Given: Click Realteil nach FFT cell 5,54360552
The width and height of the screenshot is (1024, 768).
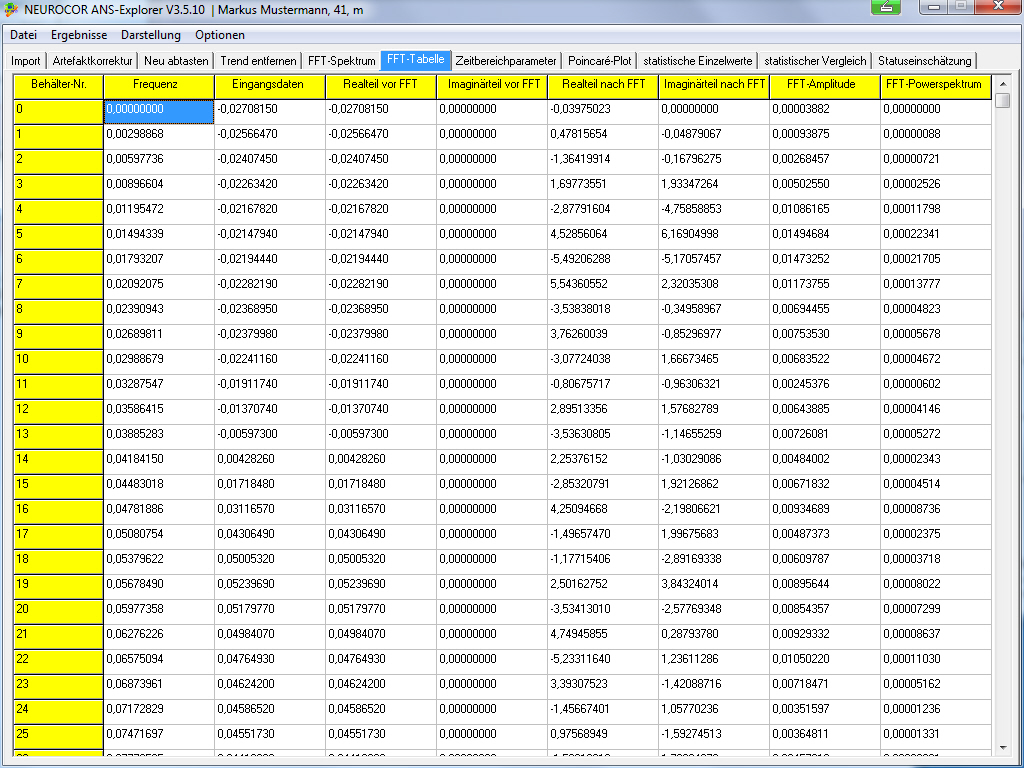Looking at the screenshot, I should (603, 287).
